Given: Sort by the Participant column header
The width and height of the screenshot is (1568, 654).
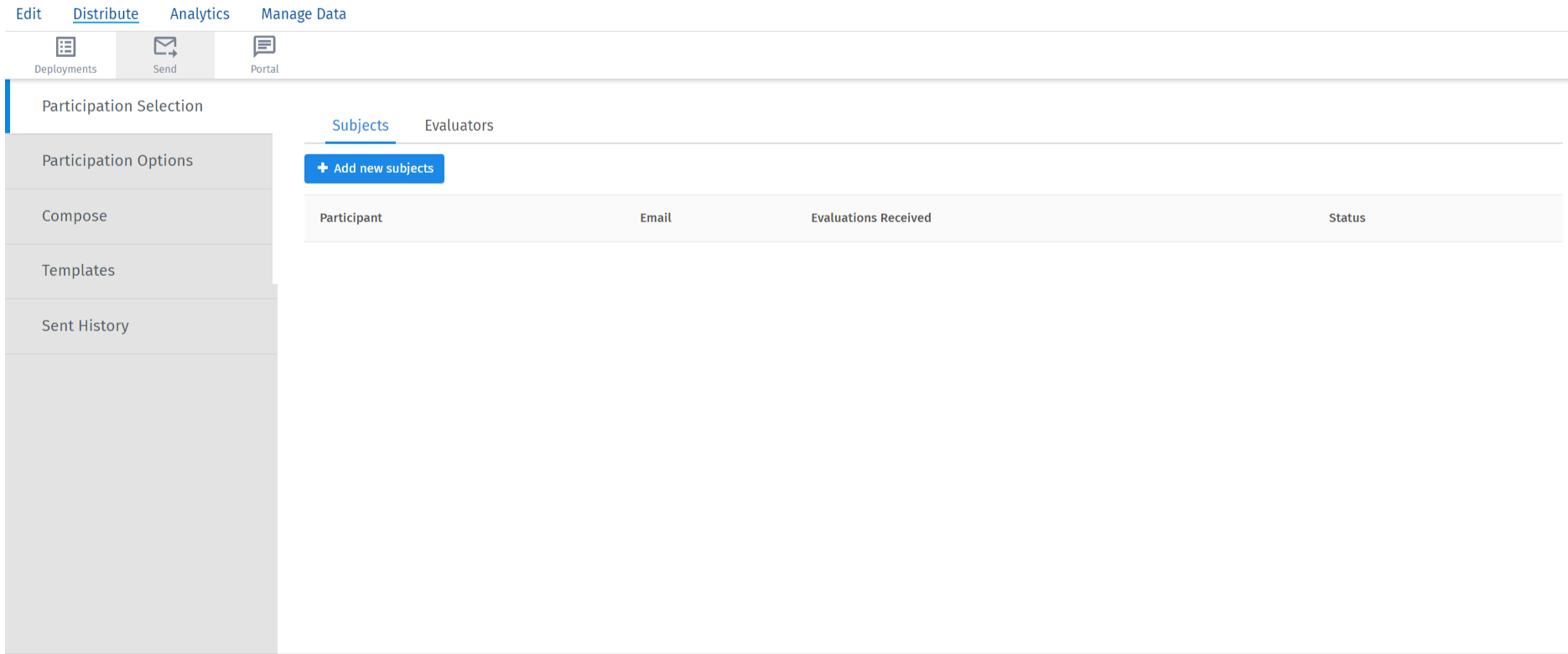Looking at the screenshot, I should pos(350,218).
